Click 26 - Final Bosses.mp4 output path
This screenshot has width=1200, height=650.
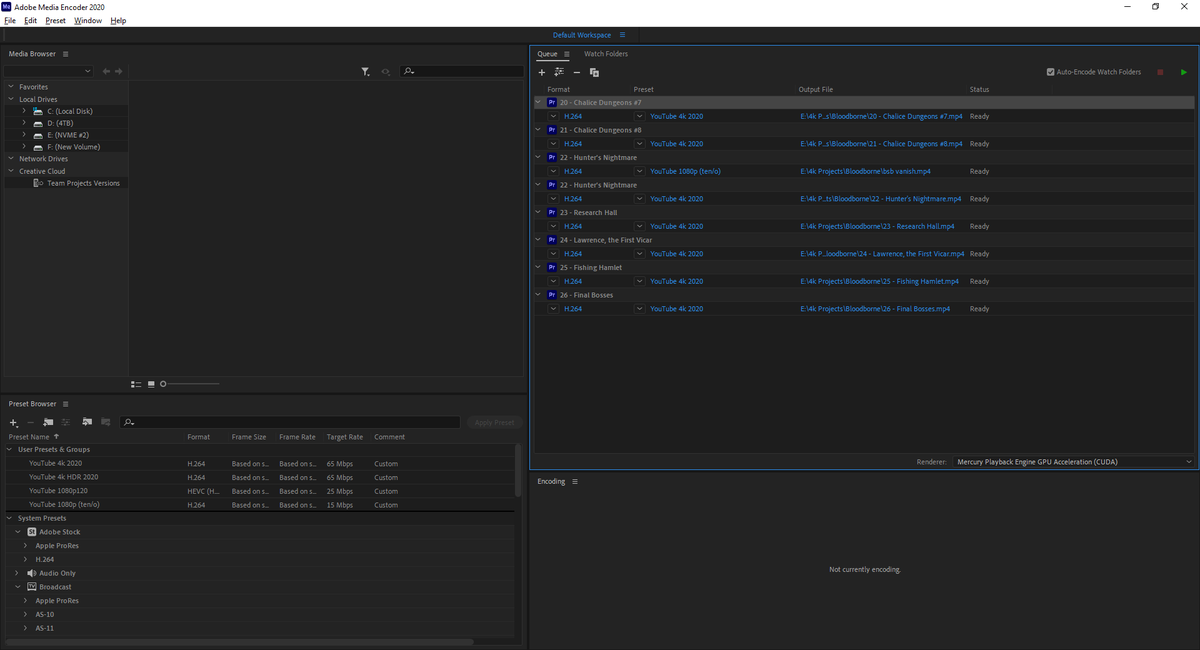875,309
